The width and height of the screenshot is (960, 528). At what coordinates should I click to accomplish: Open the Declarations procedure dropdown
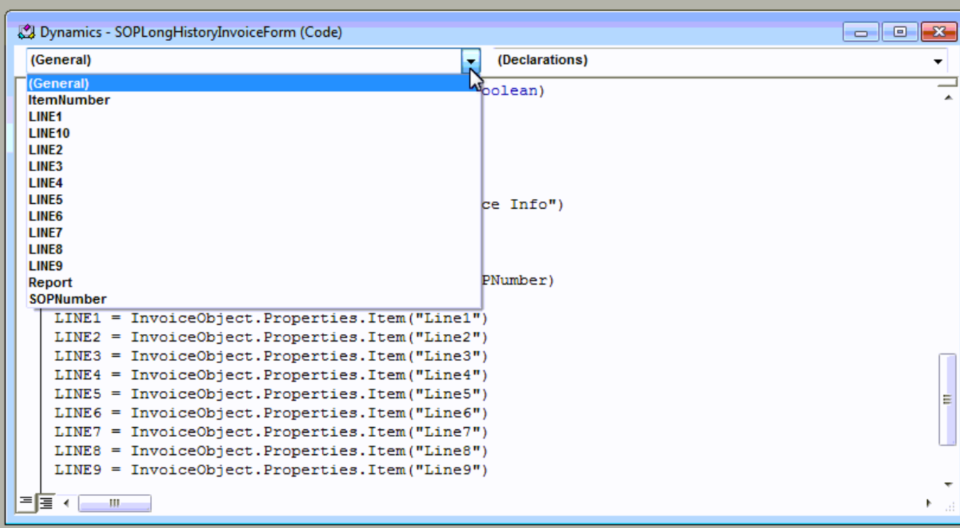937,61
